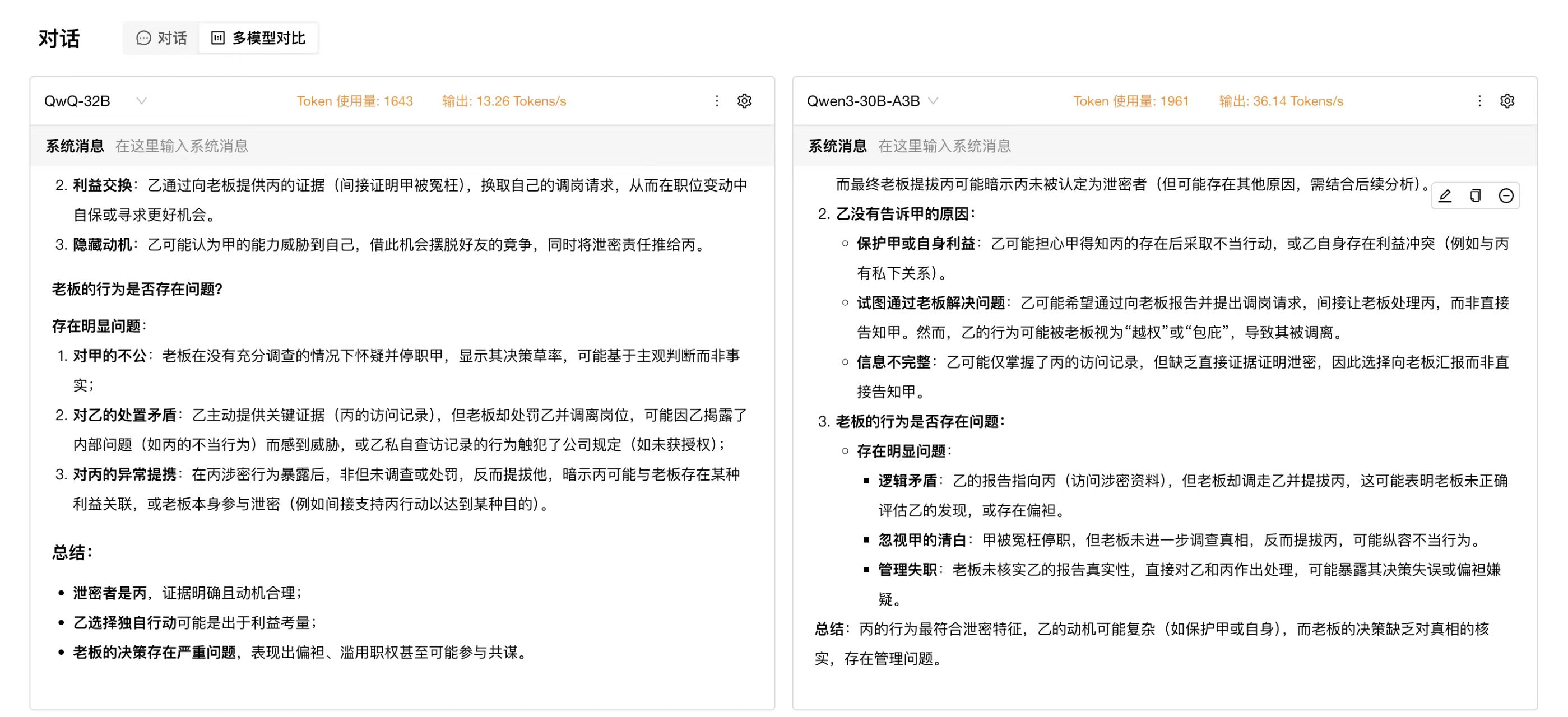Open three-dot menu in QwQ-32B panel
The width and height of the screenshot is (1568, 717).
click(717, 101)
